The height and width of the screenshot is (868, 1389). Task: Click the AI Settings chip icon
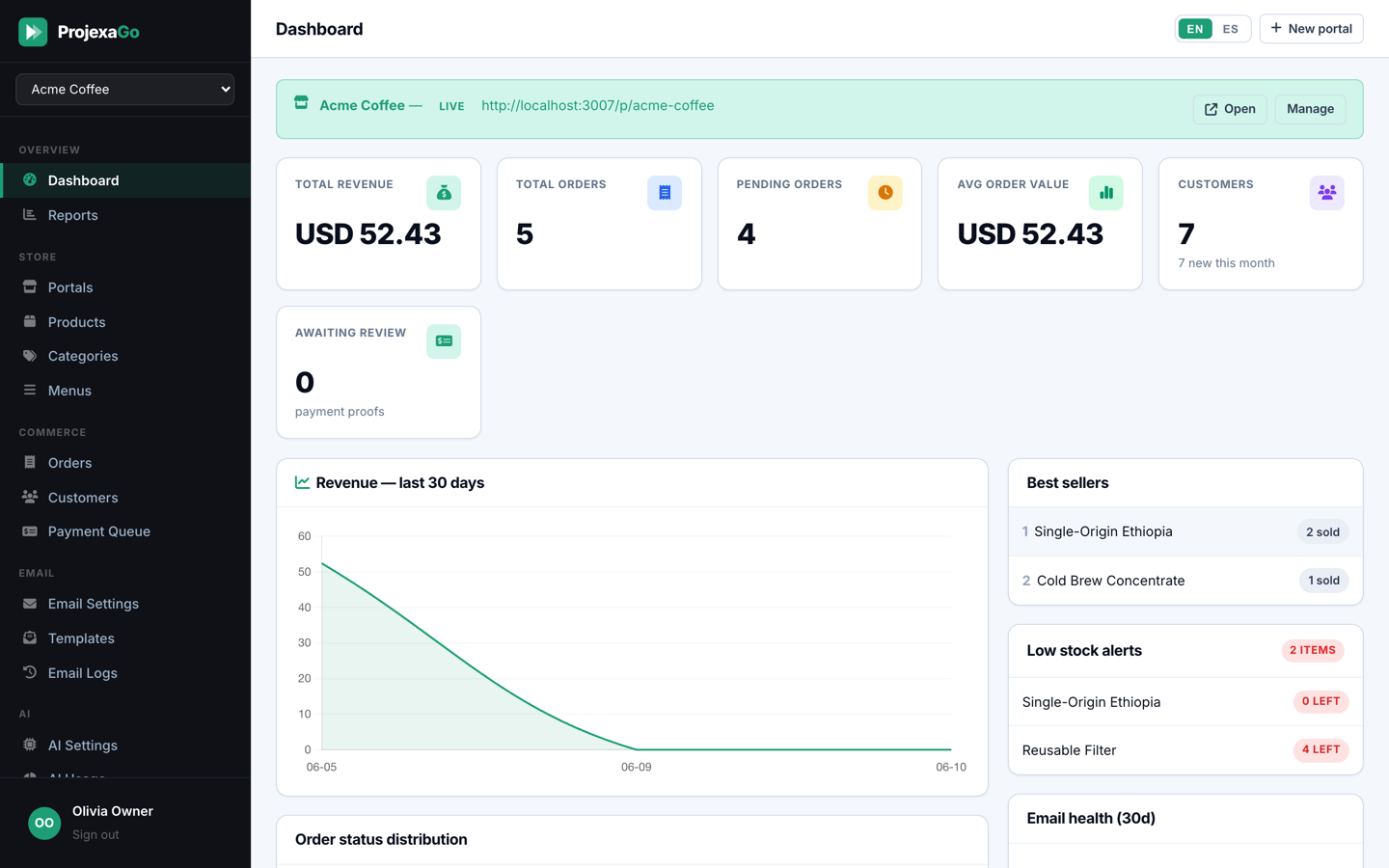point(30,745)
